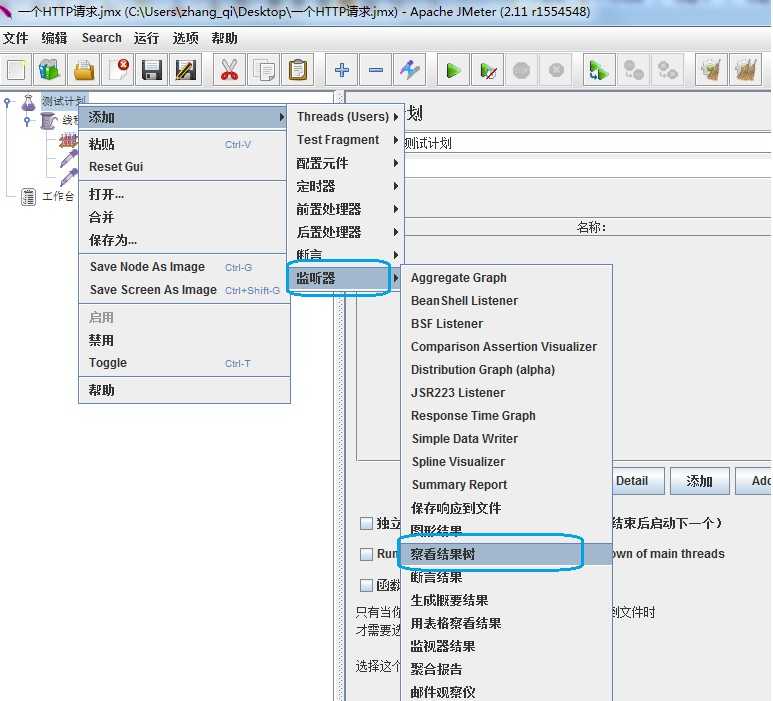Click the gray Stop test icon
This screenshot has width=773, height=701.
pyautogui.click(x=522, y=70)
